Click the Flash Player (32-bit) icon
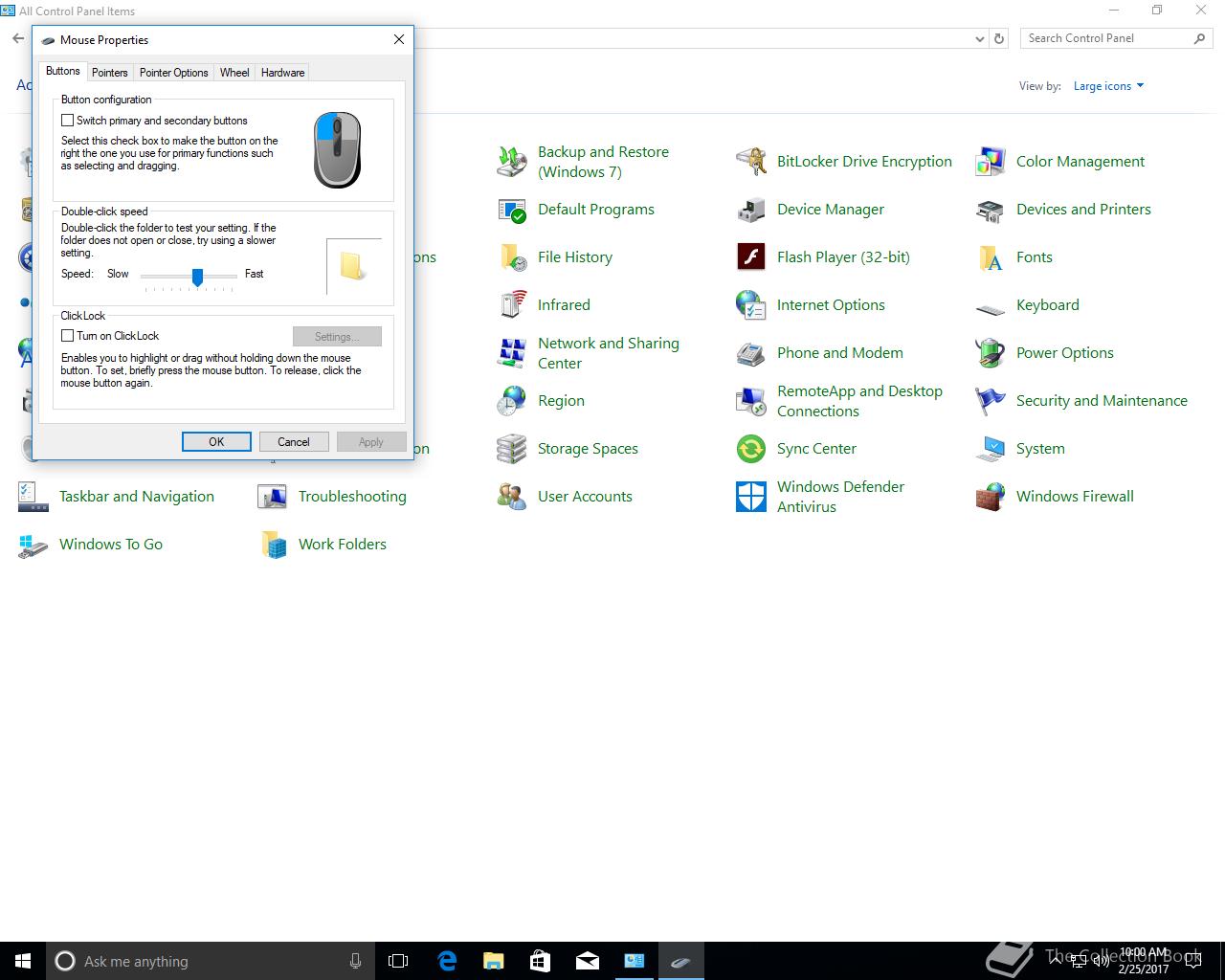 coord(751,257)
